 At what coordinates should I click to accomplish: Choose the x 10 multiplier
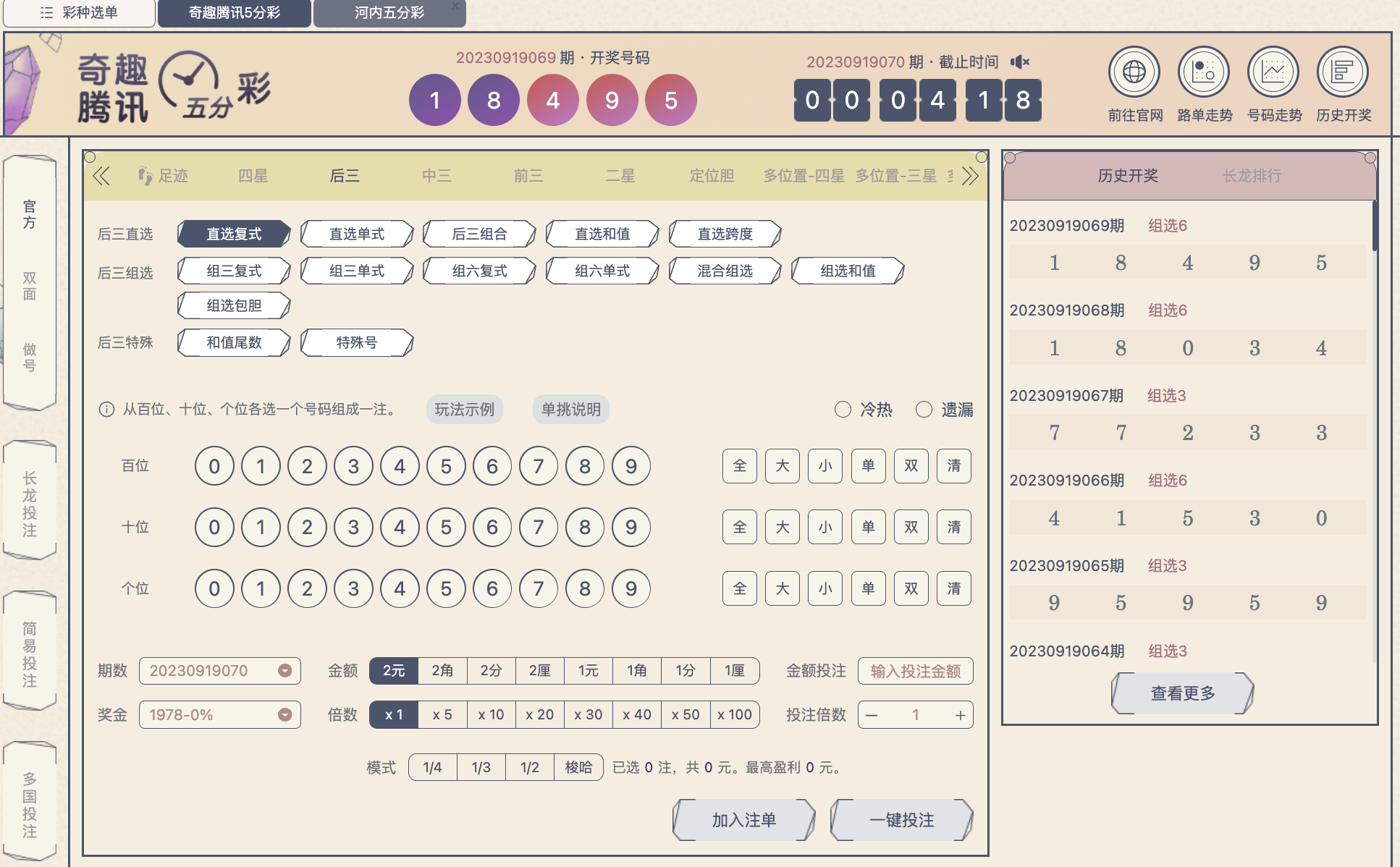(x=491, y=715)
